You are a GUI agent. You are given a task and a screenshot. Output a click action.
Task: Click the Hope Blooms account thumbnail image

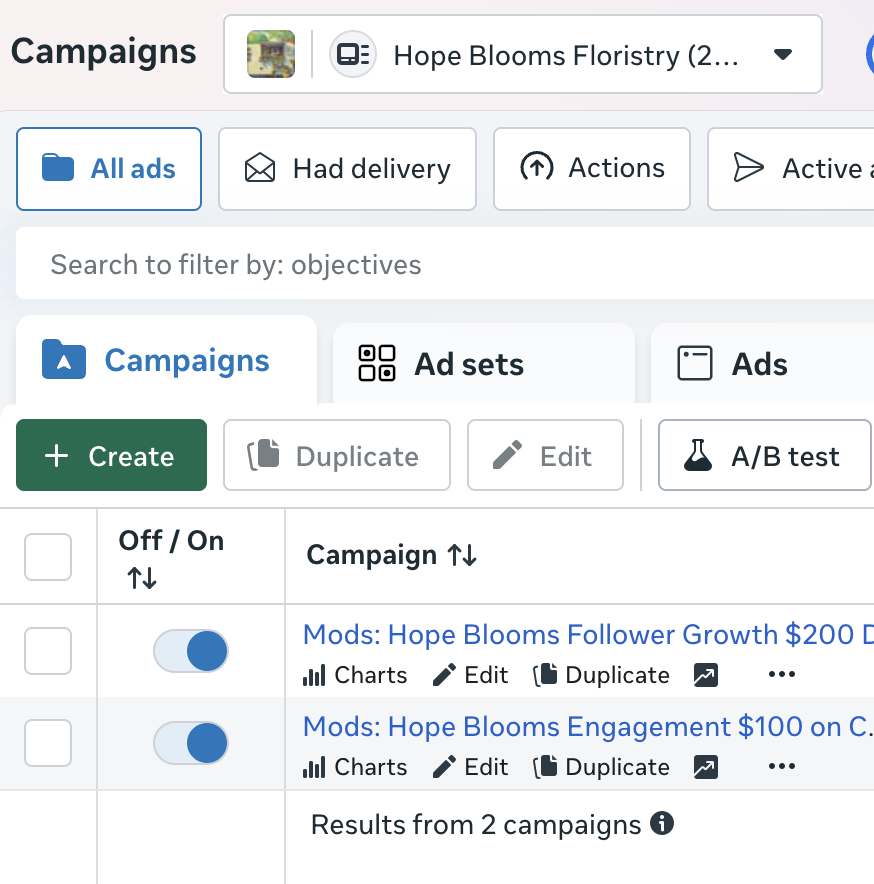tap(271, 54)
